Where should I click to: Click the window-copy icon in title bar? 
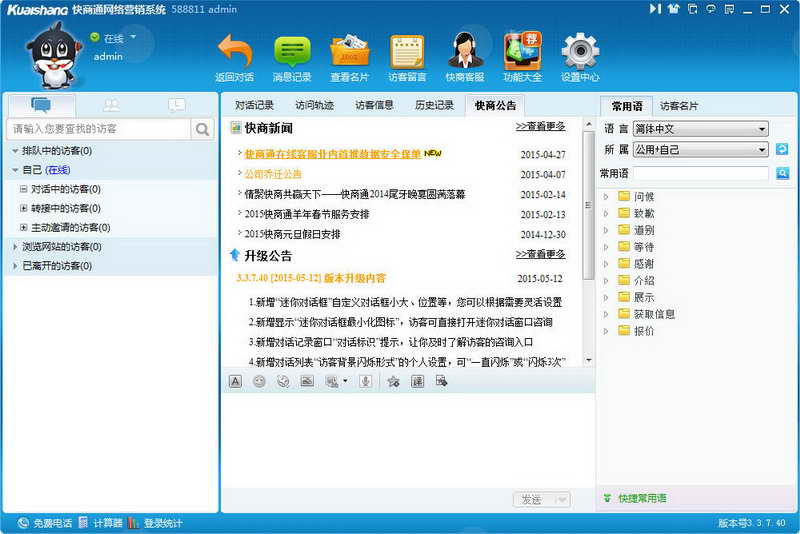pos(692,9)
